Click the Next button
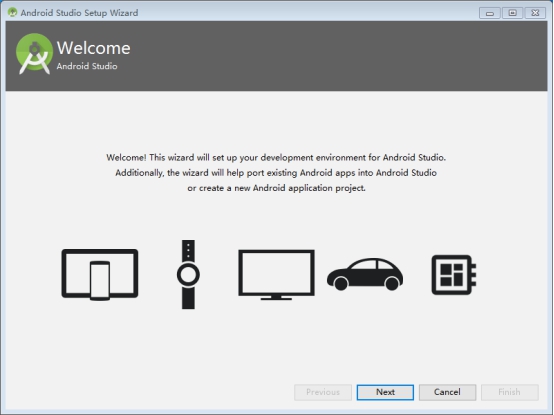554x415 pixels. click(385, 392)
